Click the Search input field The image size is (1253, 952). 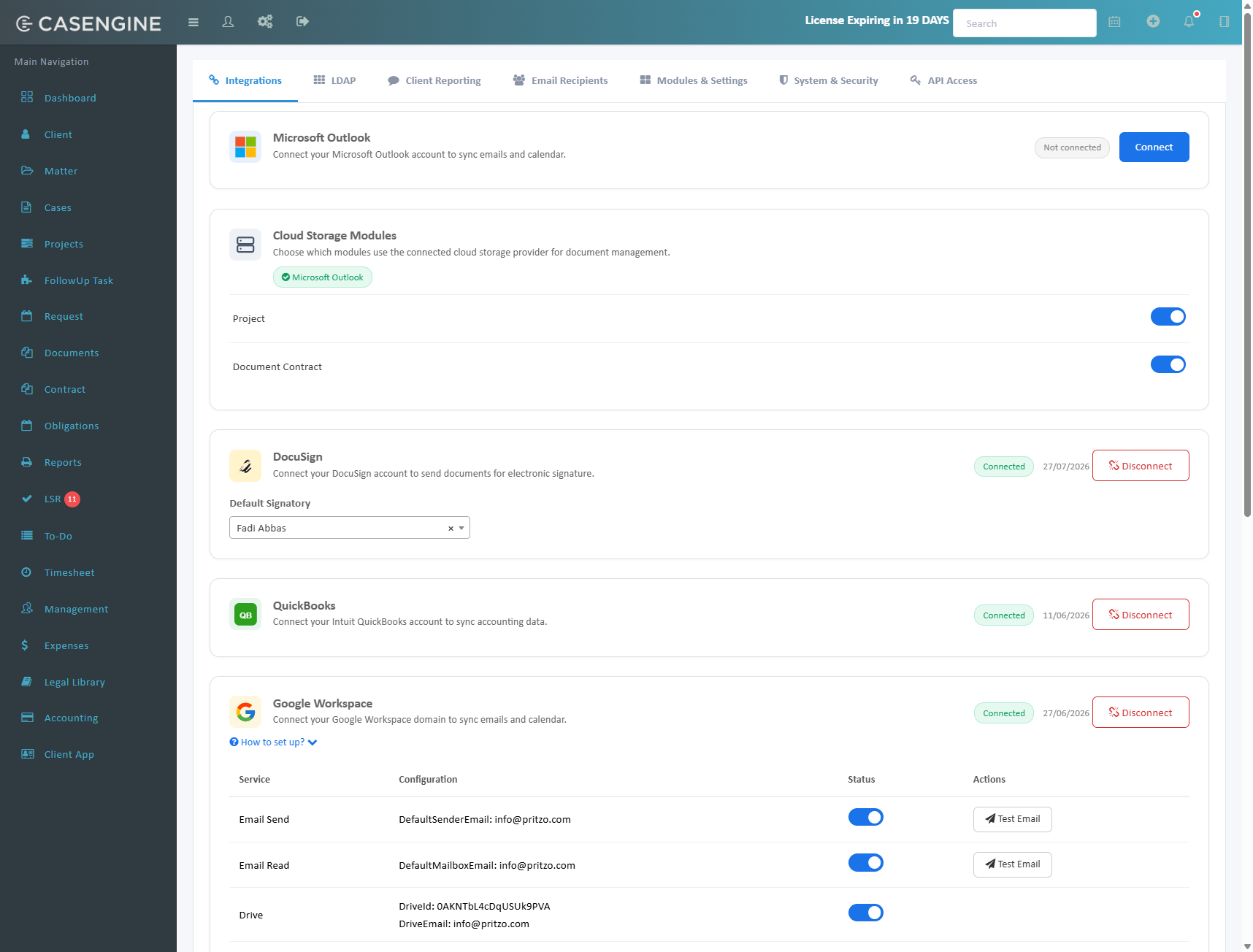(x=1024, y=23)
